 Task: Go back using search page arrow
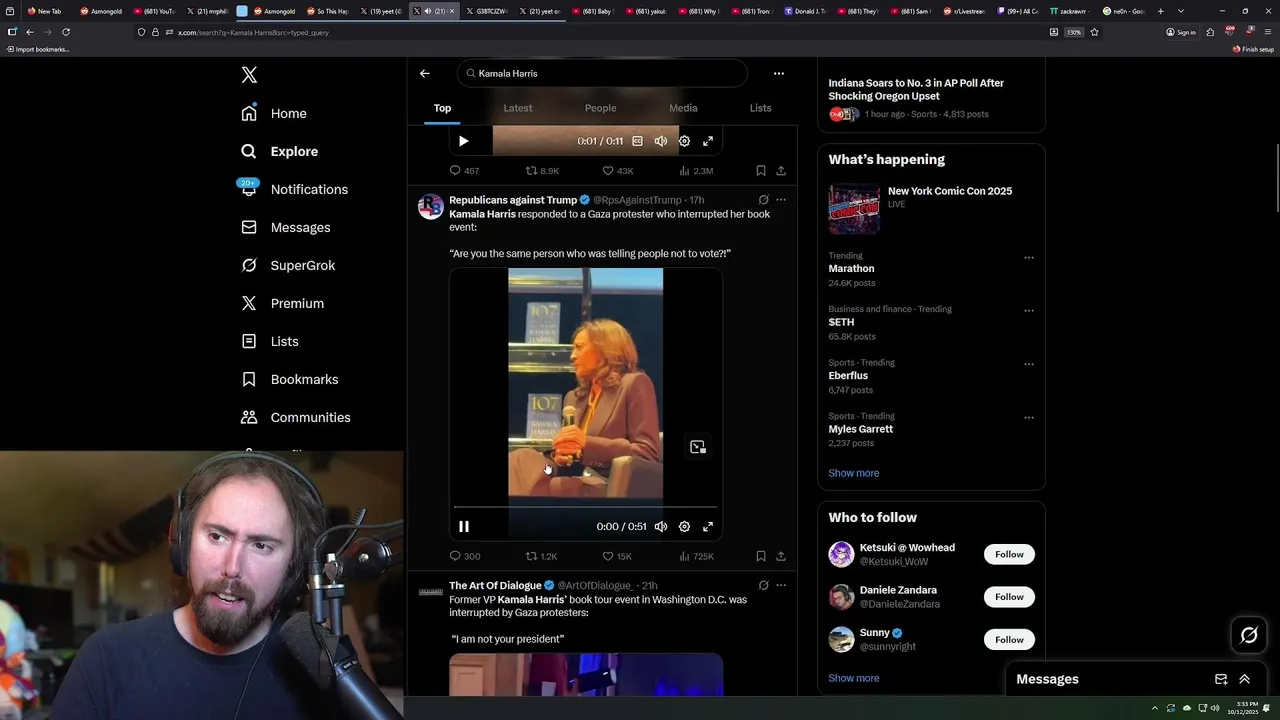pyautogui.click(x=425, y=73)
